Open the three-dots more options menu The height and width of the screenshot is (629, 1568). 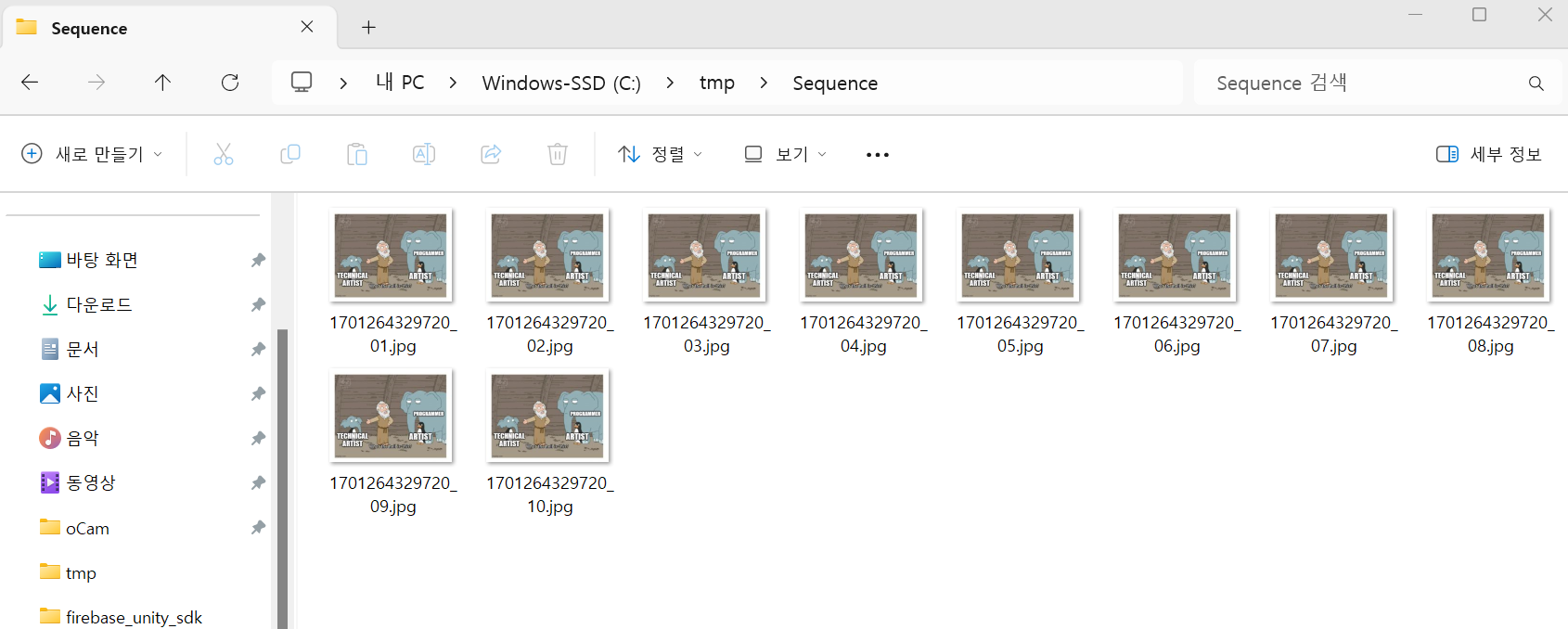click(x=878, y=155)
